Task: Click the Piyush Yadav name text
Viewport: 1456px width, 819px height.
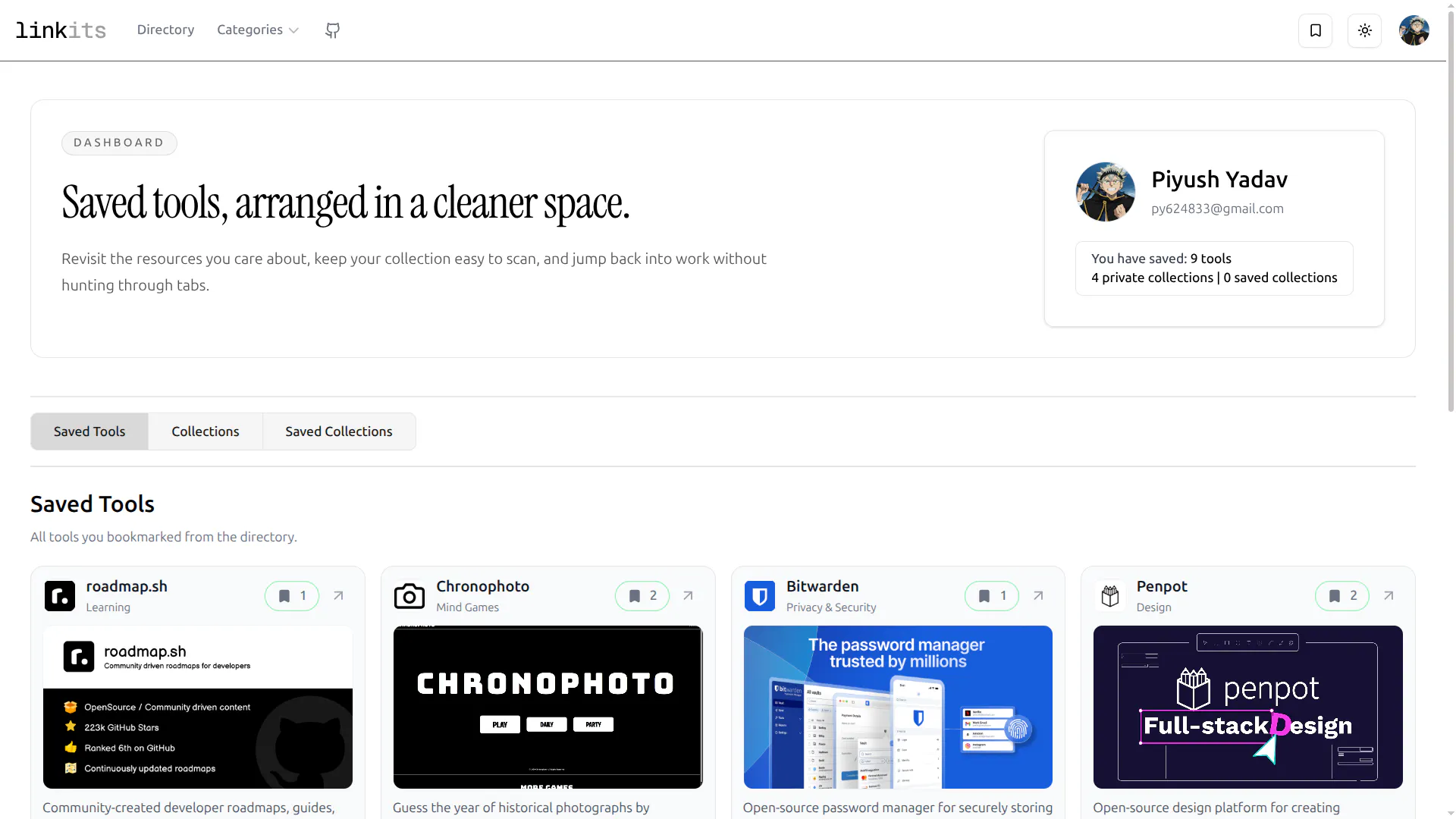Action: pos(1219,180)
